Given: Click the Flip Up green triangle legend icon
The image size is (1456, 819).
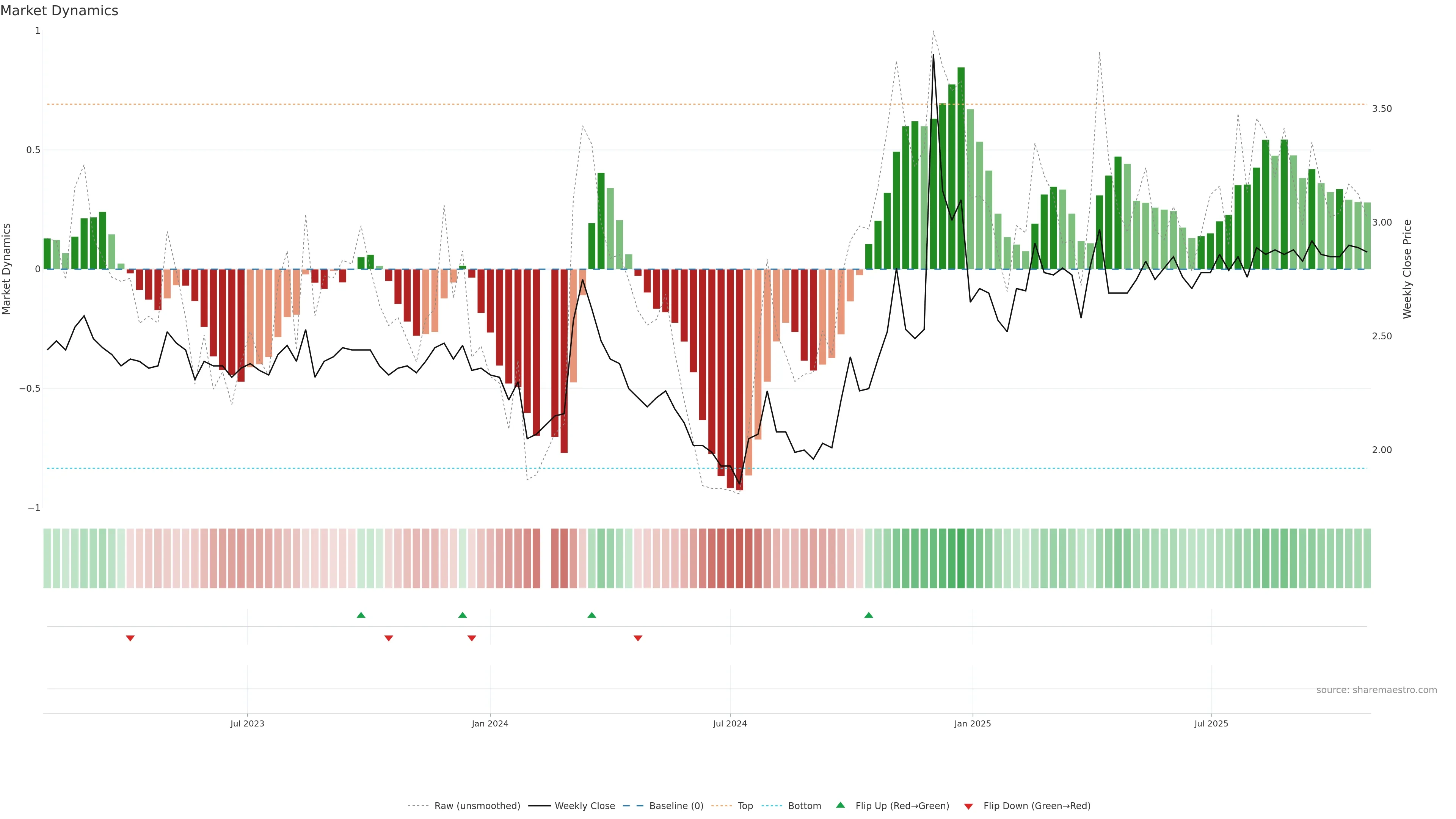Looking at the screenshot, I should [841, 805].
